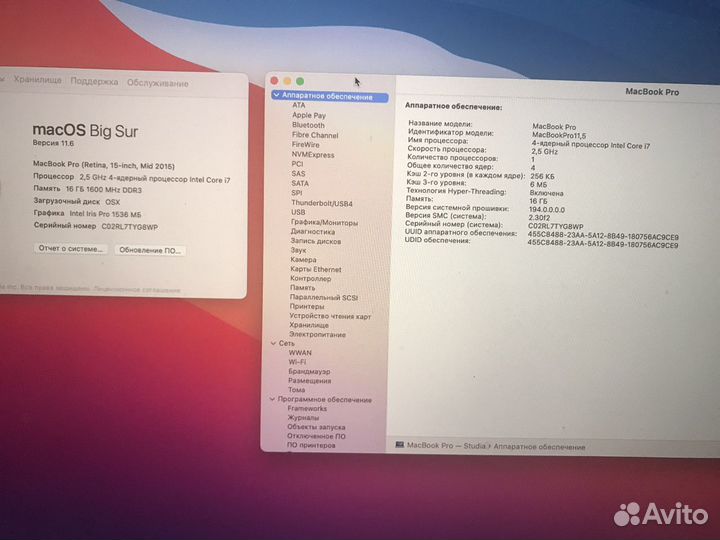This screenshot has width=720, height=540.
Task: Open Thunderbolt/USB4 info
Action: (x=322, y=203)
